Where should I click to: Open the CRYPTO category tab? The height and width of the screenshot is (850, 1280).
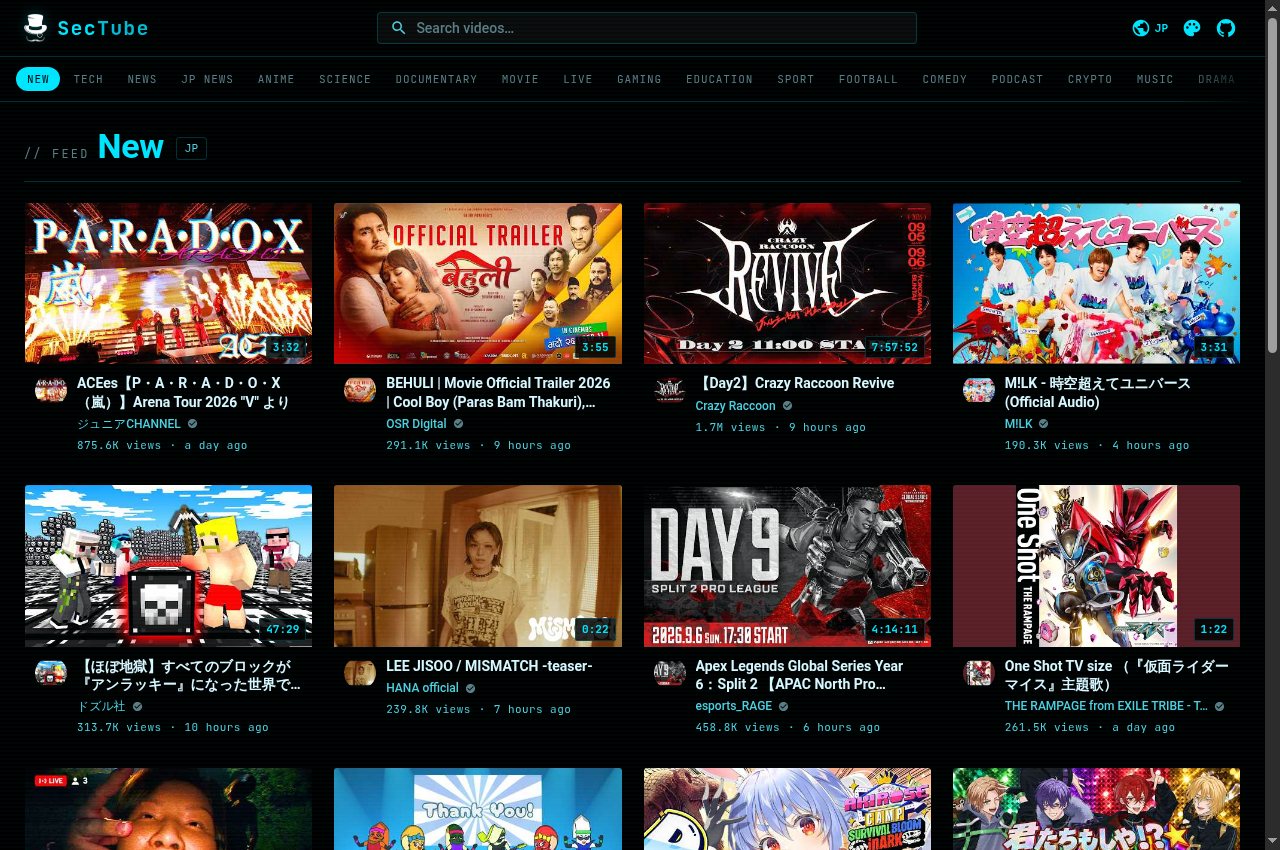[x=1090, y=79]
